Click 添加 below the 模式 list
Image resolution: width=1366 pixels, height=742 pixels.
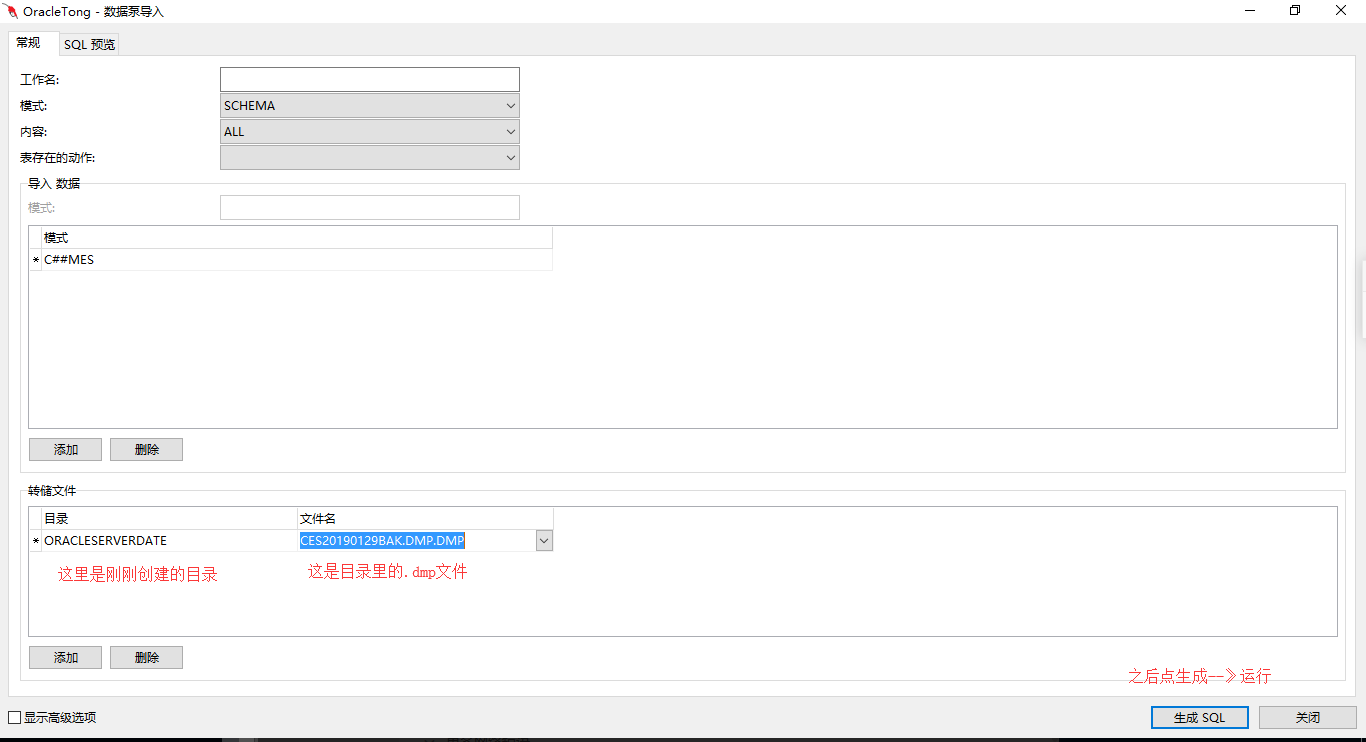(64, 449)
